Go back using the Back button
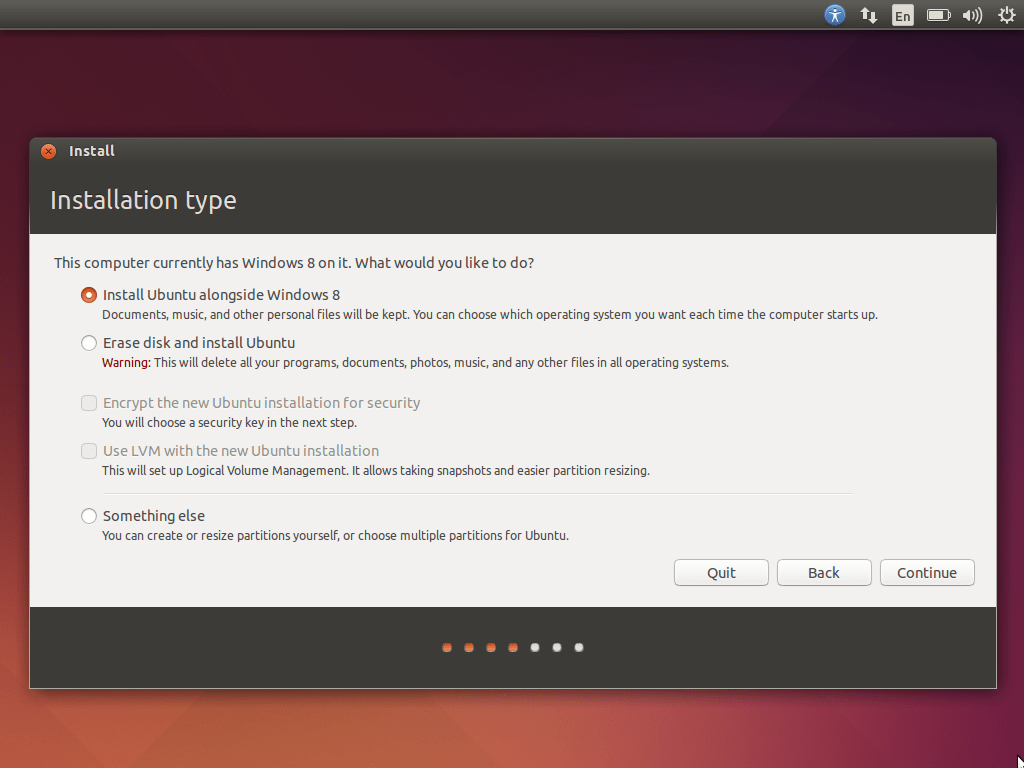1024x768 pixels. click(x=824, y=572)
